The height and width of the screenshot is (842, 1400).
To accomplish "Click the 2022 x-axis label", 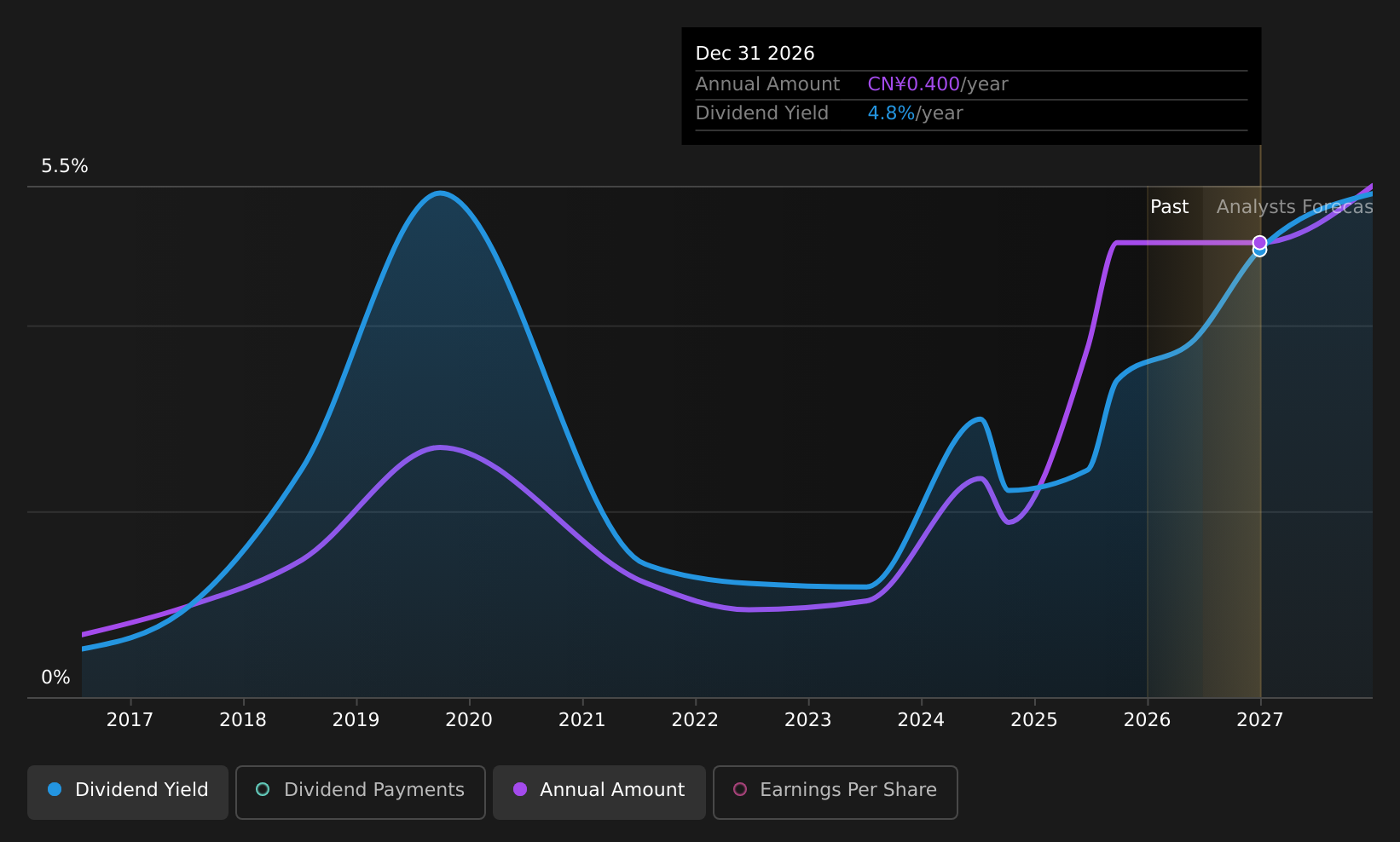I will pyautogui.click(x=695, y=720).
